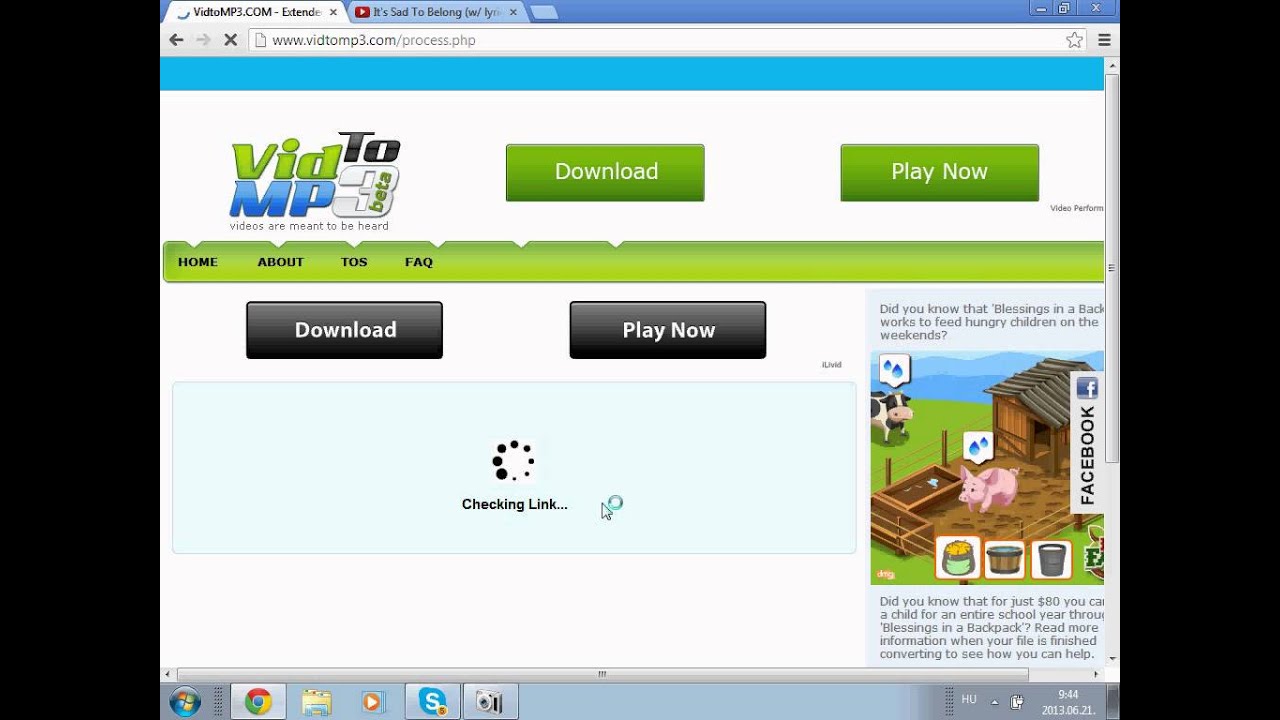1280x720 pixels.
Task: Click the address bar showing vidtomp3.com/process.php
Action: click(x=660, y=40)
